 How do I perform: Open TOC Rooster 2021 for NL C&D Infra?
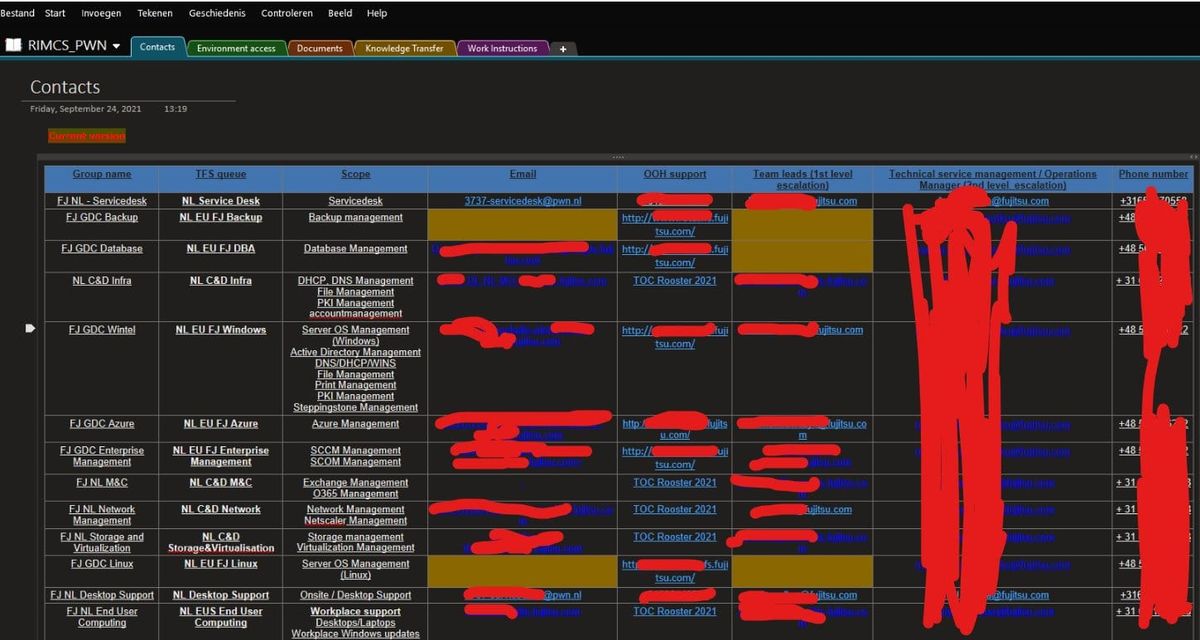[x=674, y=280]
